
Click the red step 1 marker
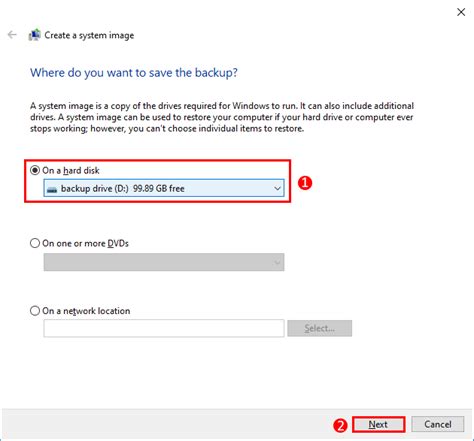[305, 183]
